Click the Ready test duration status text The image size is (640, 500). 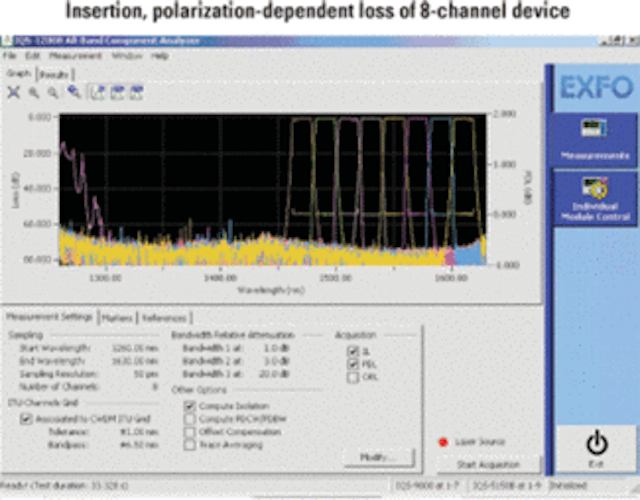coord(64,486)
